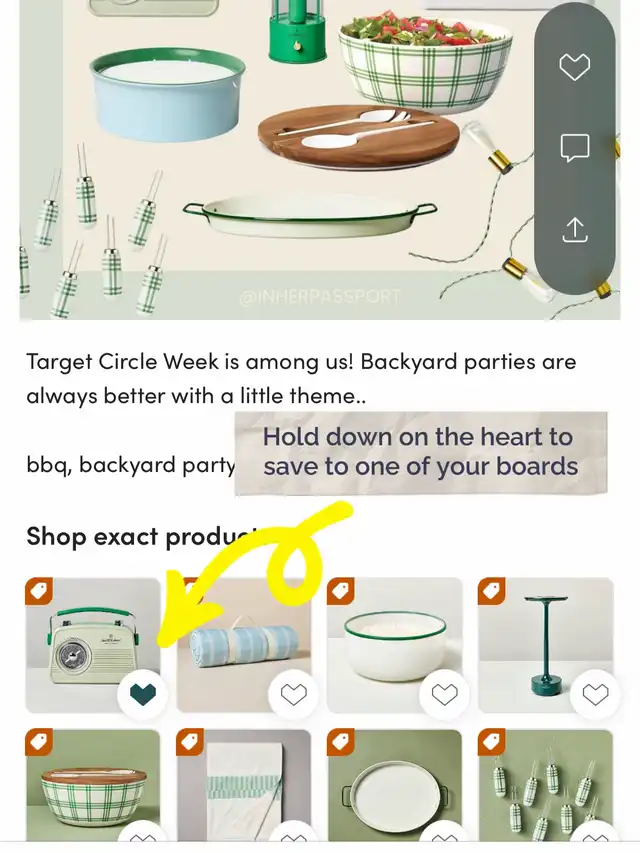Click price tag on plaid bowl thumbnail
Image resolution: width=640 pixels, height=853 pixels.
(x=39, y=742)
